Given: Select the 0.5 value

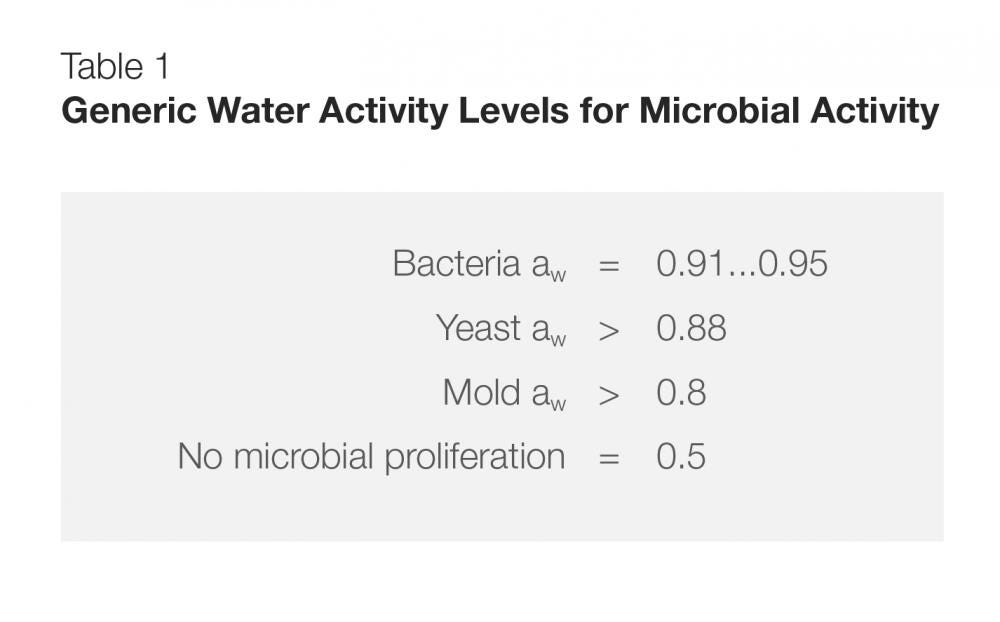Looking at the screenshot, I should tap(681, 456).
